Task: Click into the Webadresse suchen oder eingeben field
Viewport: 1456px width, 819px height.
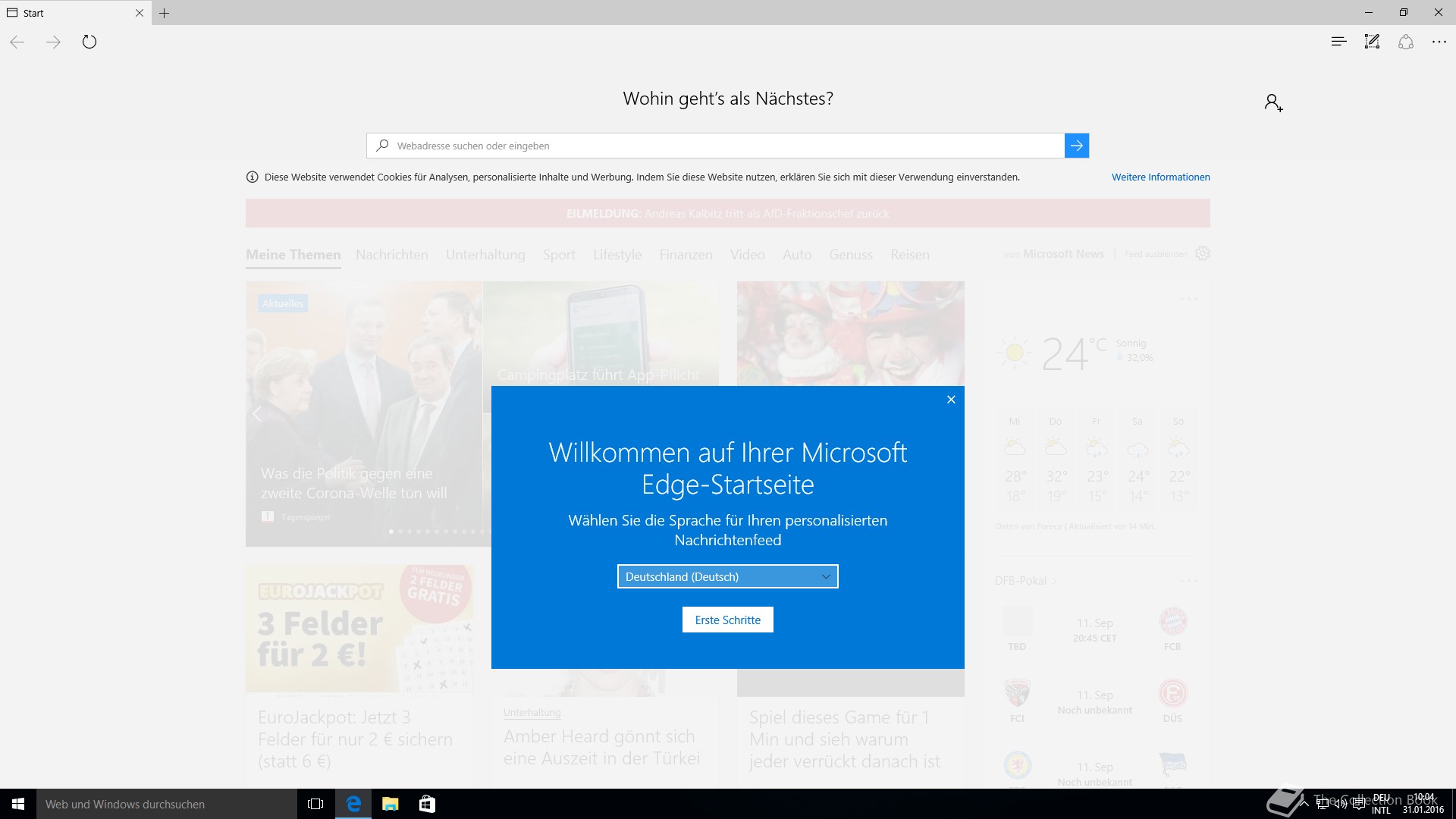Action: (x=716, y=146)
